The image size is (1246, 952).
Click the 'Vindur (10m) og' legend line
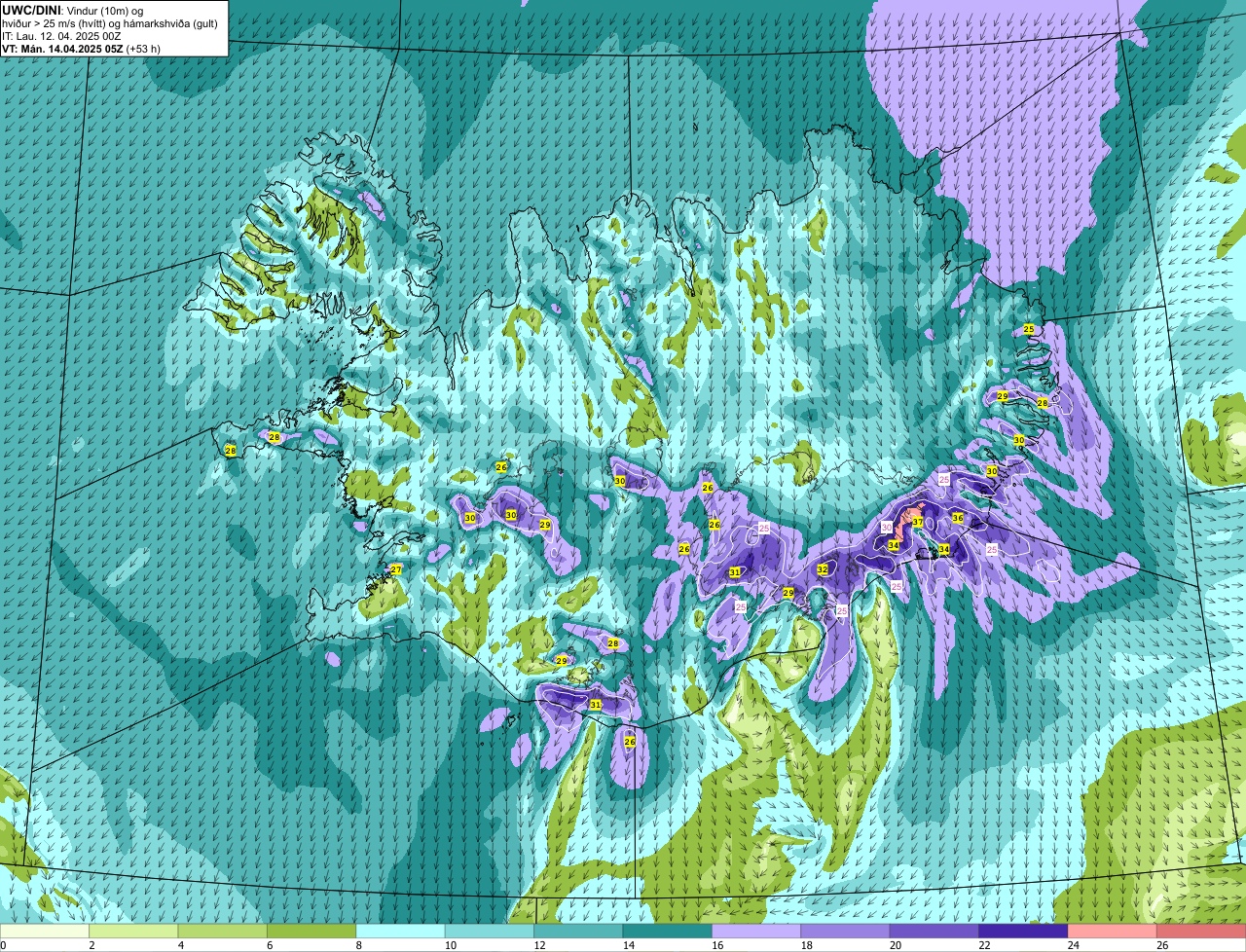[x=105, y=11]
